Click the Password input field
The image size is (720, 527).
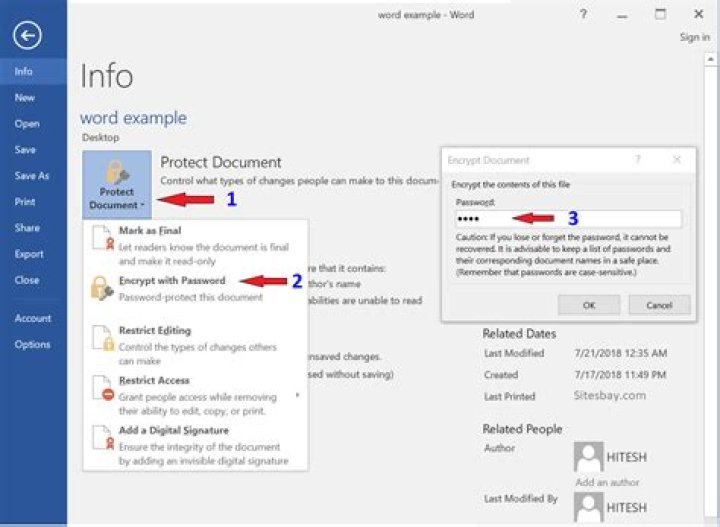[568, 219]
